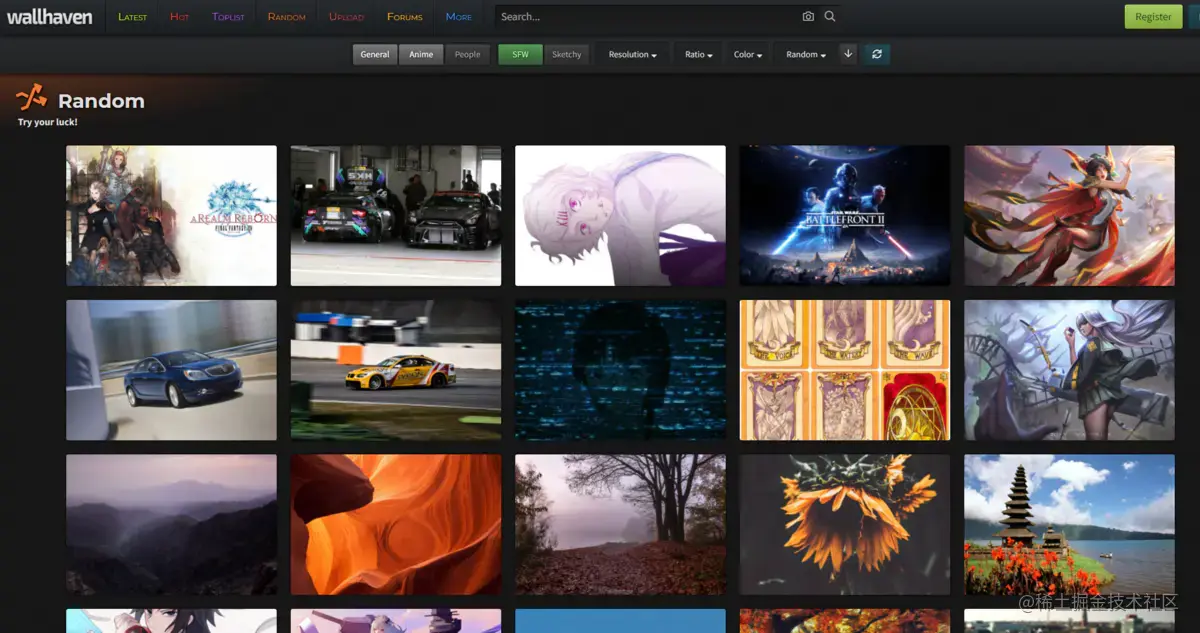Toggle the Sketchy purity filter
The height and width of the screenshot is (633, 1200).
click(566, 55)
